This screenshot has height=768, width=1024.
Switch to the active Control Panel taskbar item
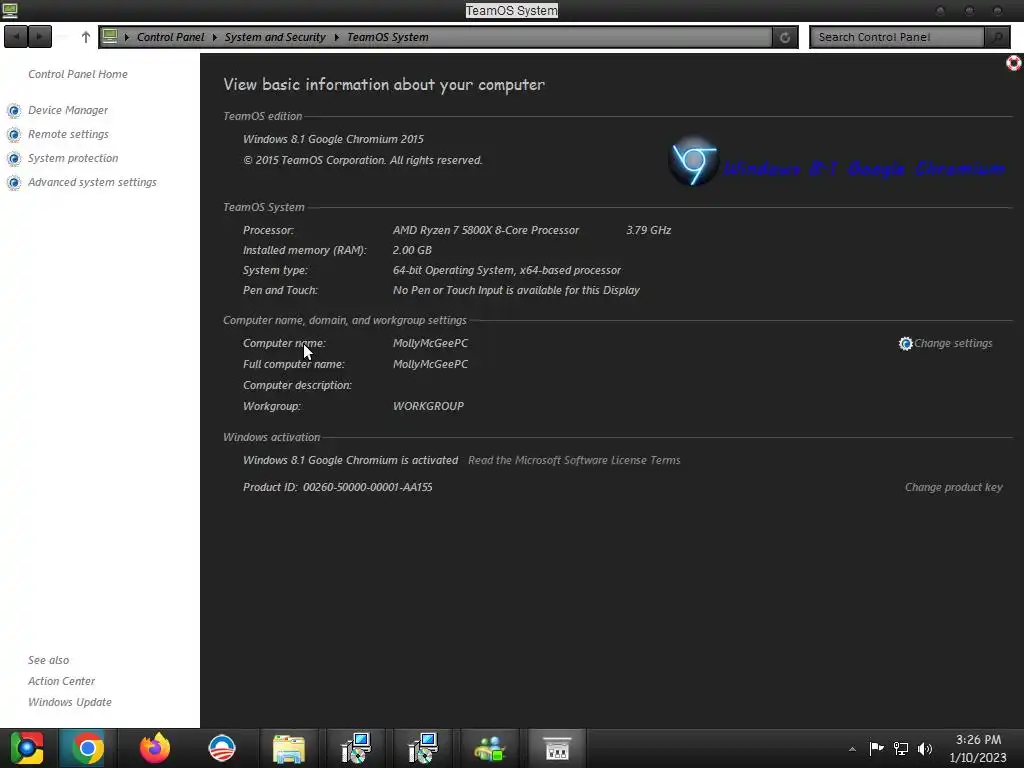tap(557, 748)
